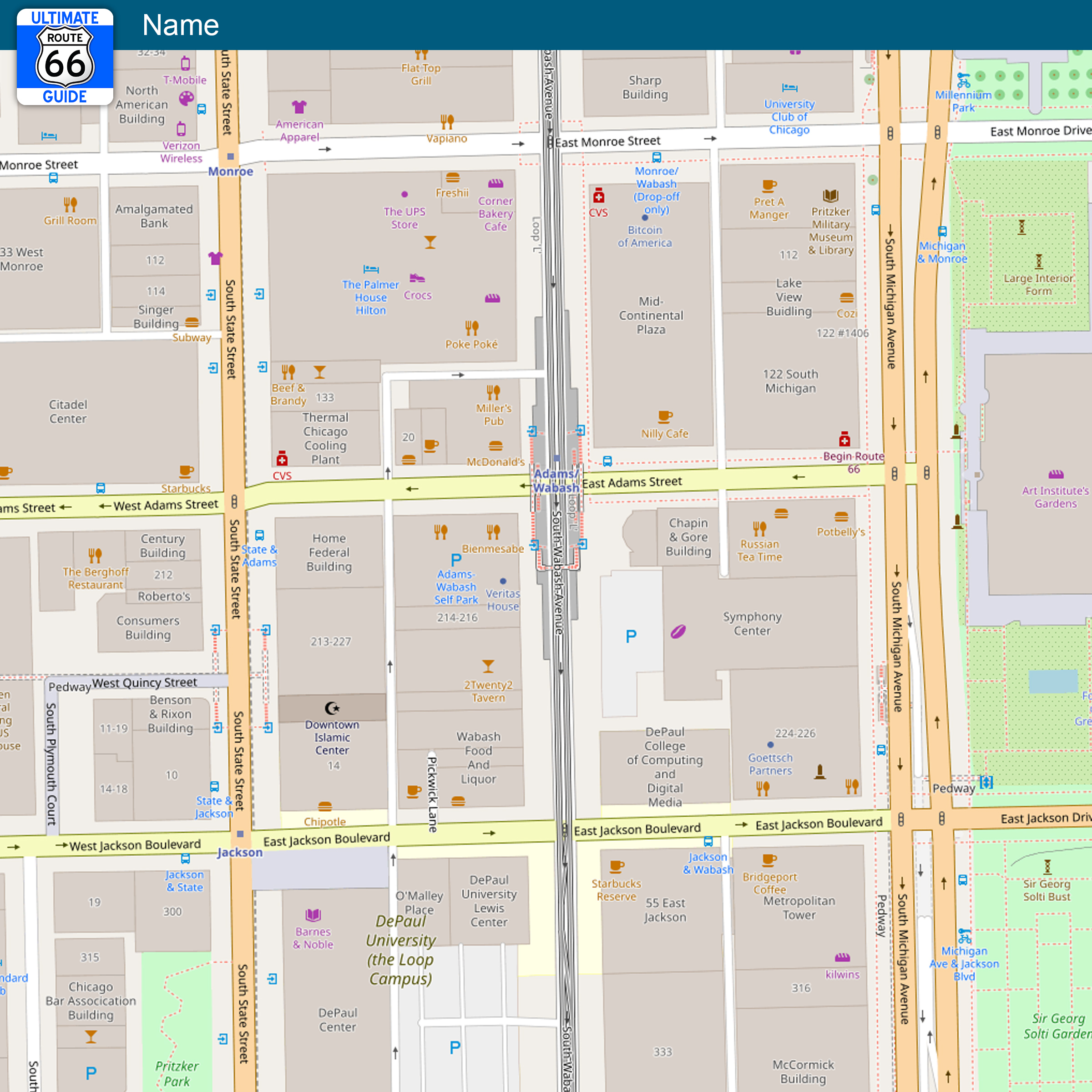
Task: Click the Adams-Wabash Self Park parking icon
Action: tap(456, 560)
